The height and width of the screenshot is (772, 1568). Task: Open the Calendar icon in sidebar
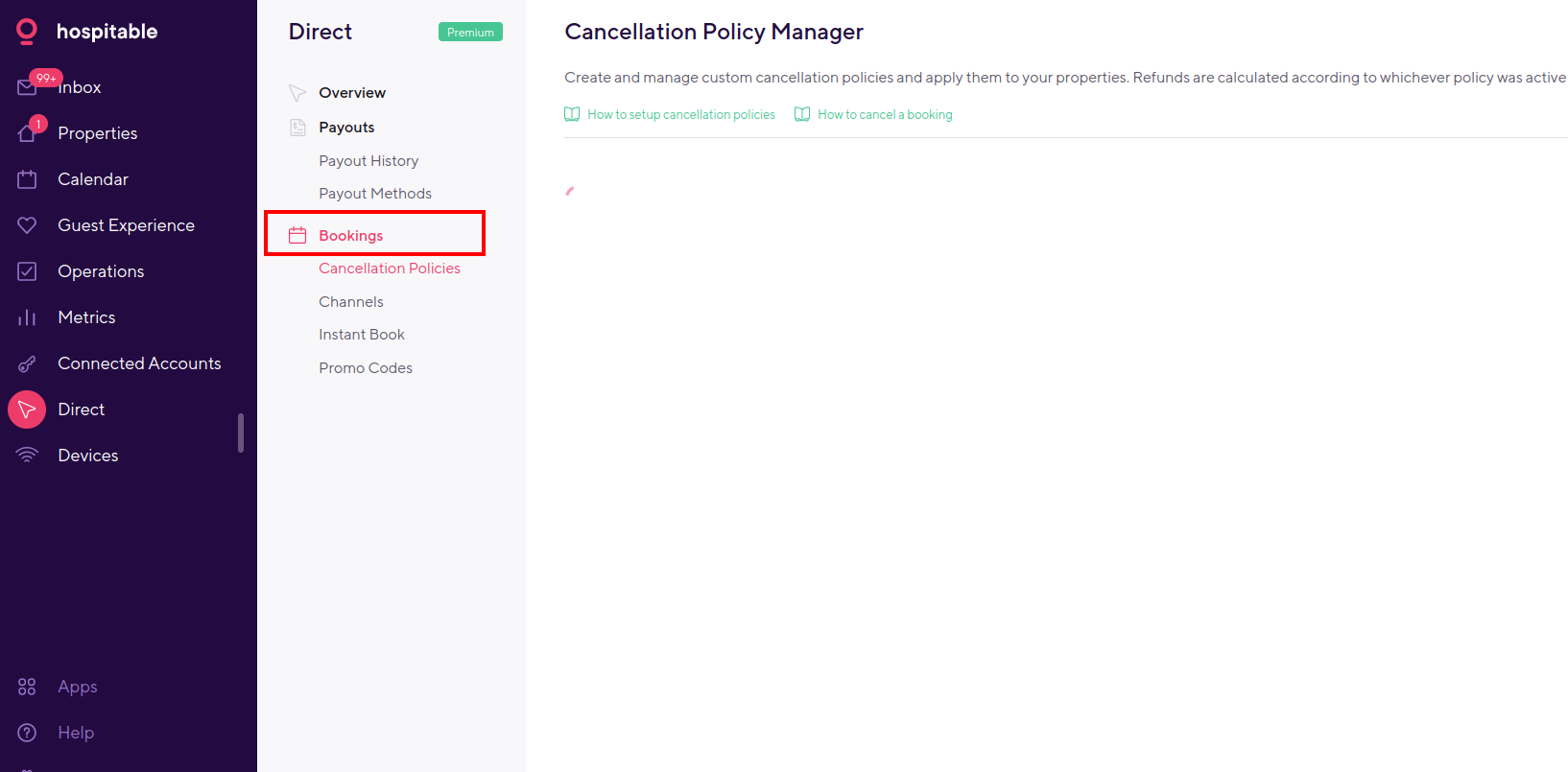click(x=27, y=179)
